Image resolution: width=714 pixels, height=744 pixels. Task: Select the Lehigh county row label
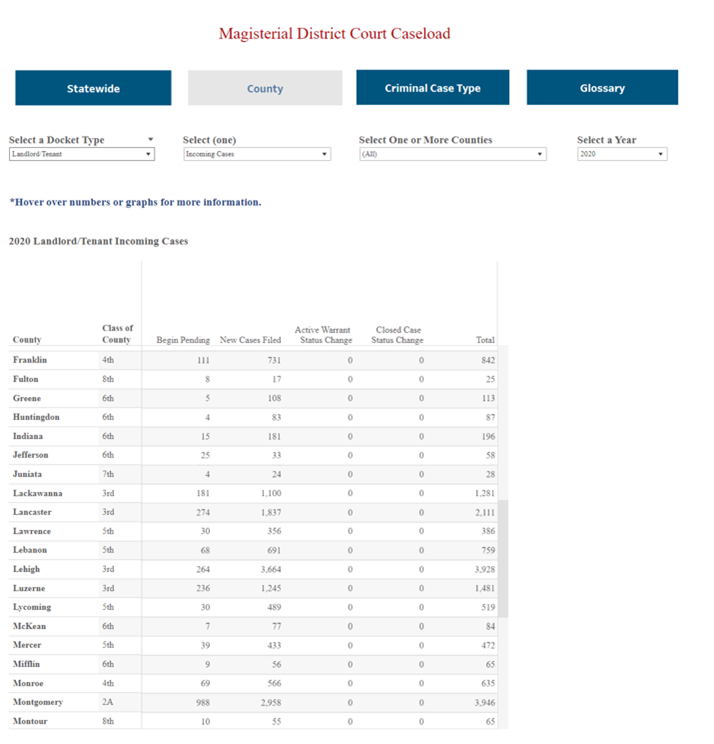click(27, 569)
